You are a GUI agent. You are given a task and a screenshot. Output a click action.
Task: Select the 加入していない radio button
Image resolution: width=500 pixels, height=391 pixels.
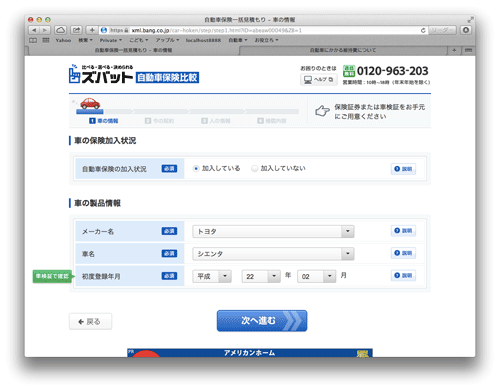pos(255,169)
